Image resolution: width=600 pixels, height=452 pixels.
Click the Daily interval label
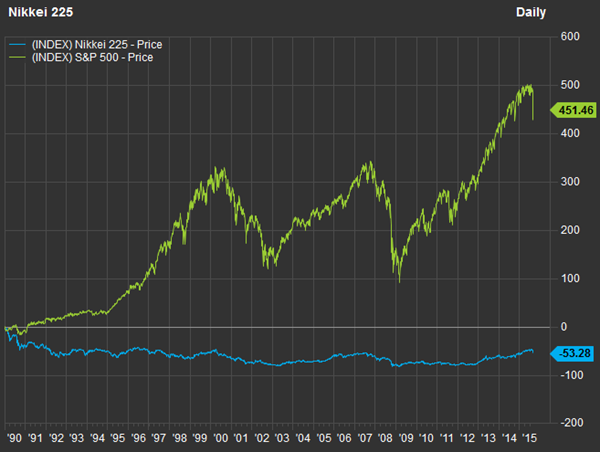pyautogui.click(x=531, y=12)
